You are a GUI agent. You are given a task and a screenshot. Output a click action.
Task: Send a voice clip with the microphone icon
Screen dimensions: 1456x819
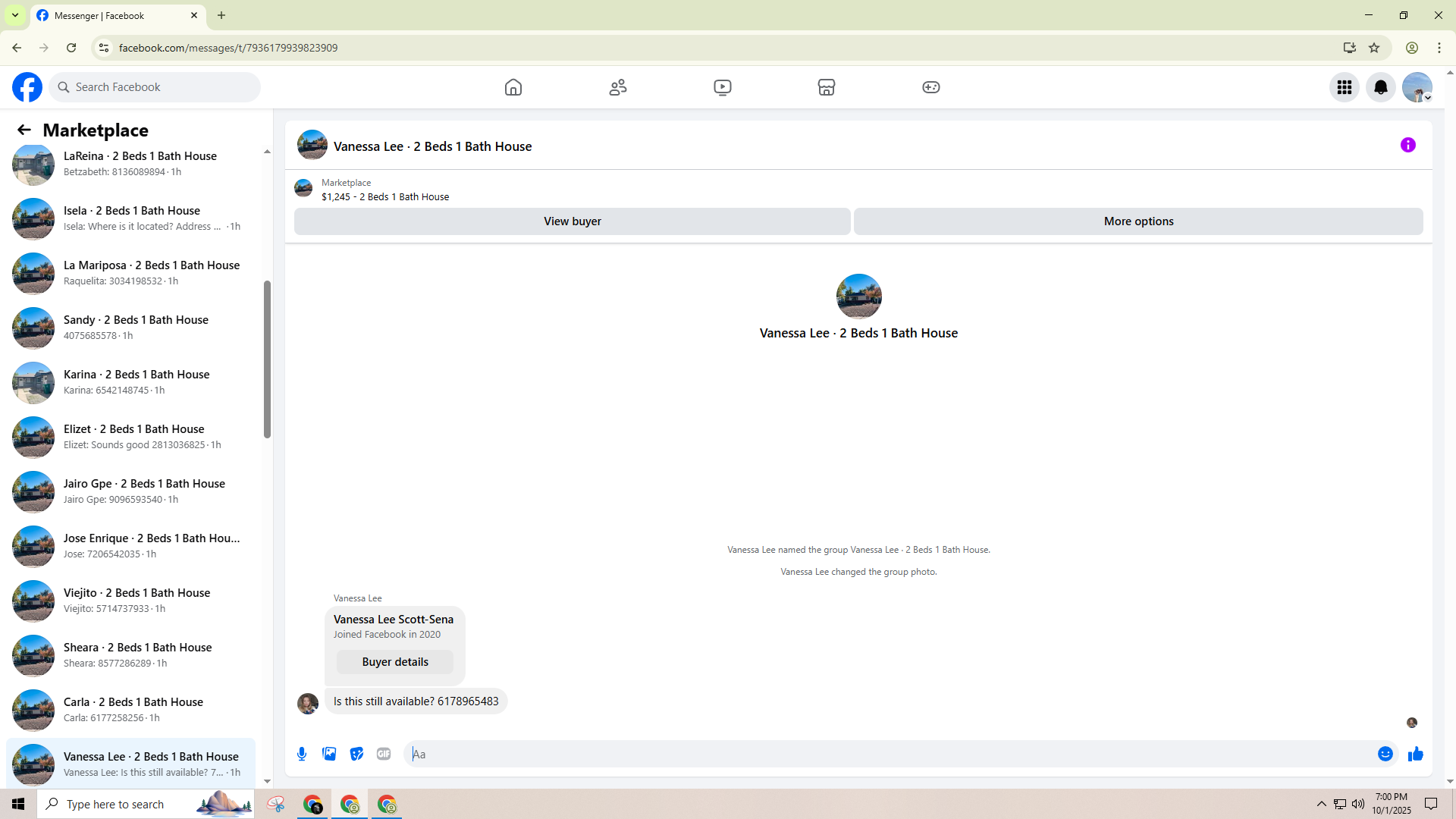302,754
